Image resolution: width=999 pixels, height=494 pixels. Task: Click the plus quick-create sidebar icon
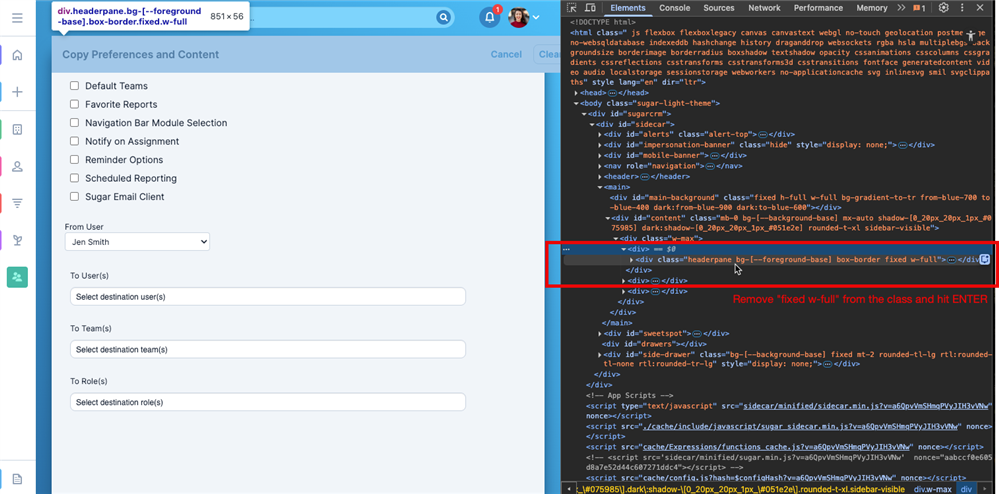coord(17,92)
